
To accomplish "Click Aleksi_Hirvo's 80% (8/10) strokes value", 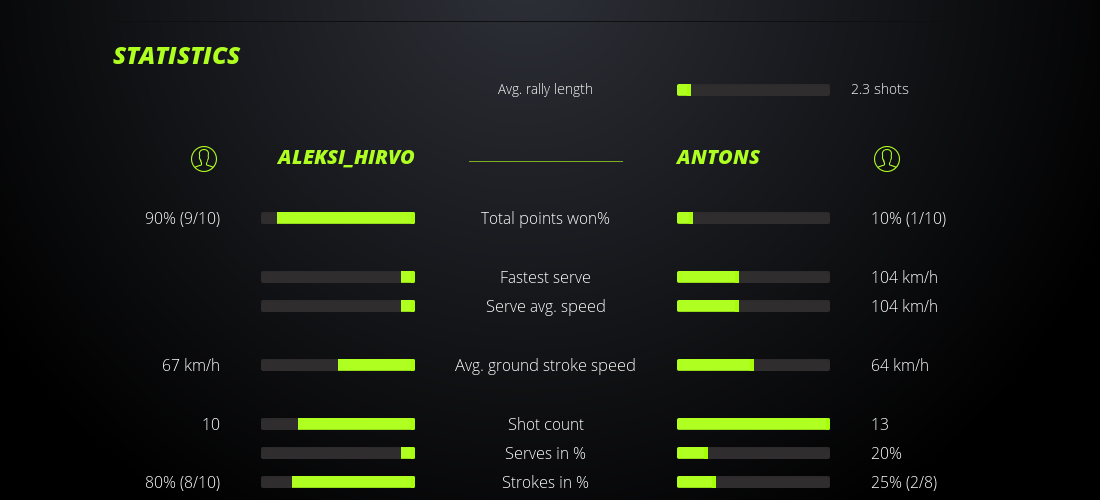I will click(x=183, y=482).
